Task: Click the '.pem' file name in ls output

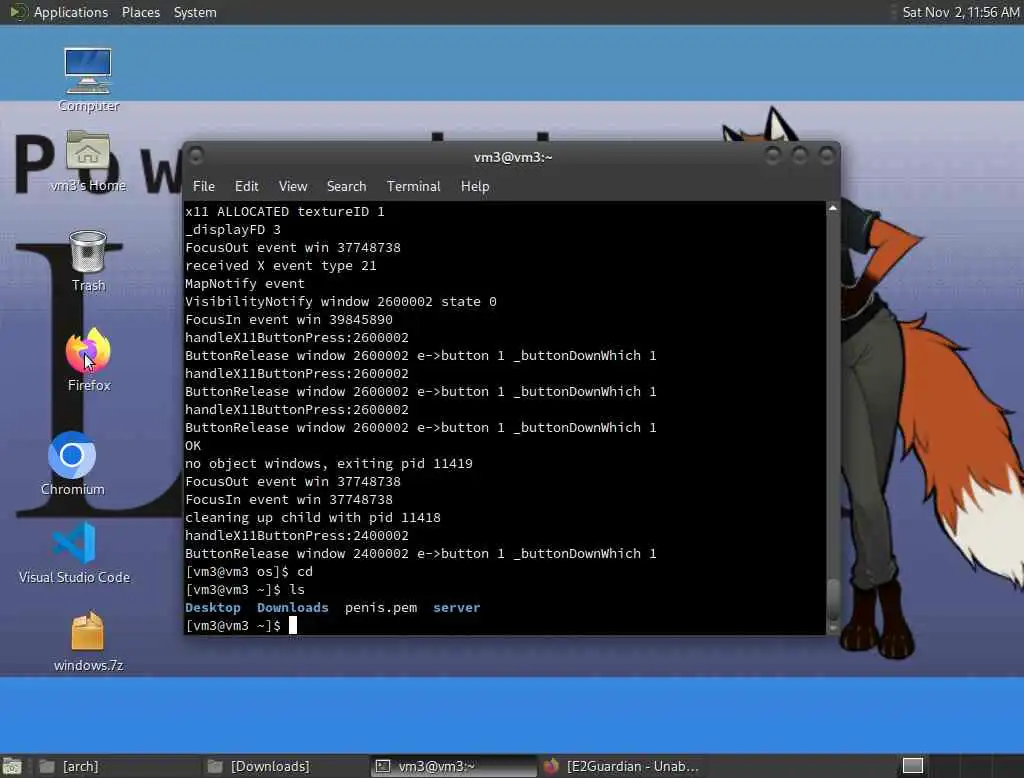Action: coord(381,608)
